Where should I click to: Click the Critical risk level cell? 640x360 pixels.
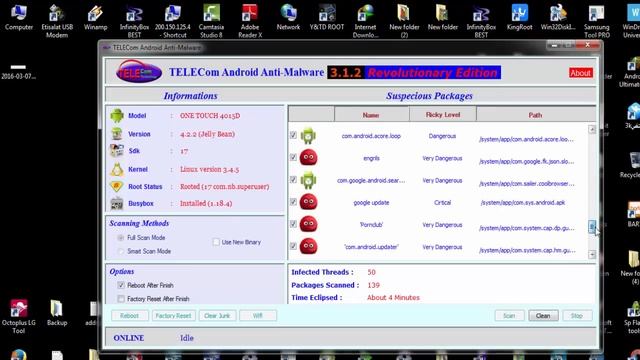[442, 202]
